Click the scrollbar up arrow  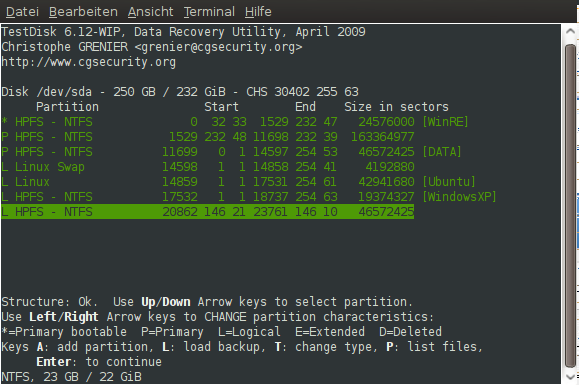pos(570,32)
